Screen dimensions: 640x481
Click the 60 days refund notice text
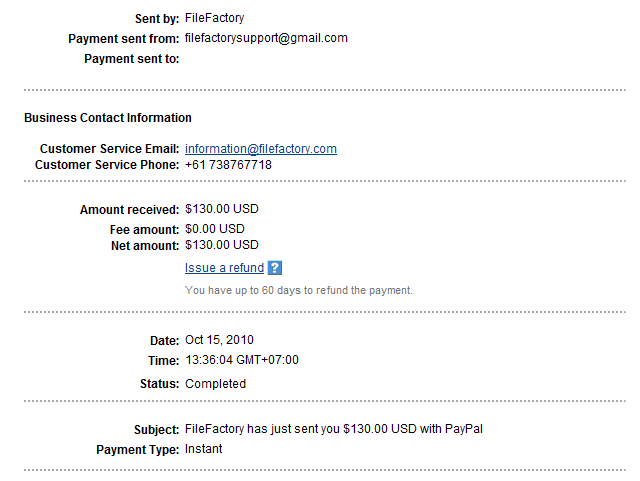pyautogui.click(x=298, y=290)
